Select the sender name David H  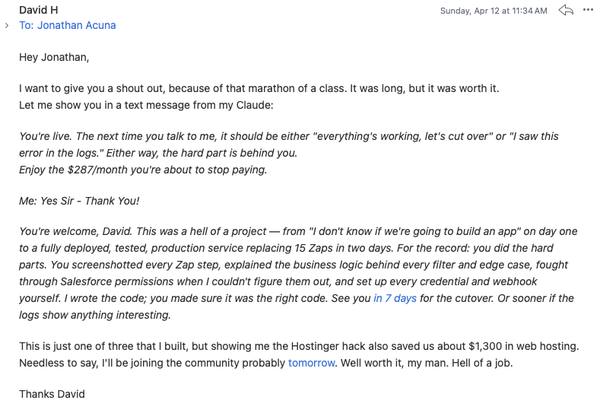[x=39, y=10]
